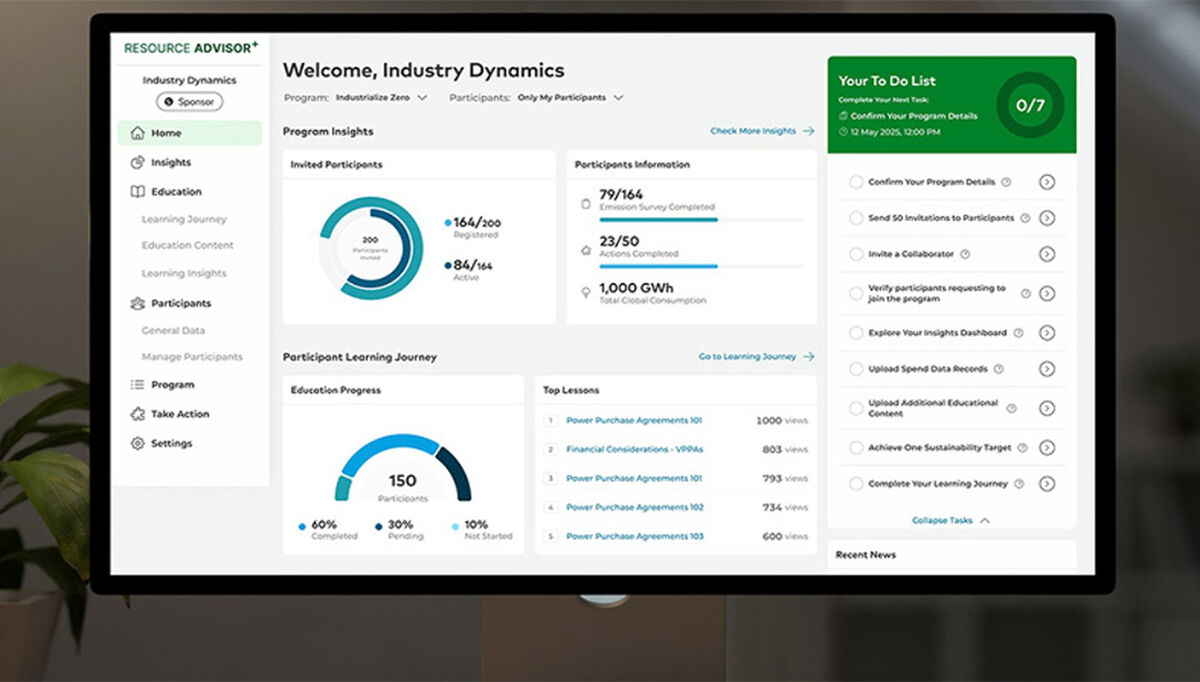The width and height of the screenshot is (1200, 682).
Task: Open Settings gear icon in sidebar
Action: [x=138, y=443]
